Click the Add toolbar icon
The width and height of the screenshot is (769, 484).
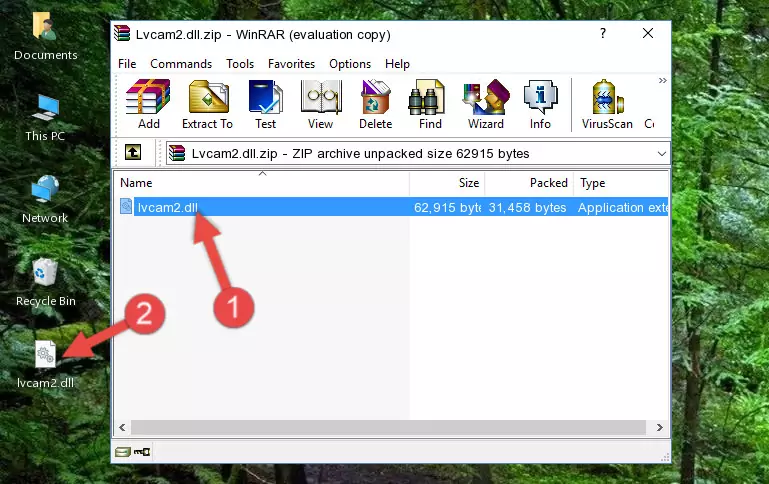click(x=148, y=104)
